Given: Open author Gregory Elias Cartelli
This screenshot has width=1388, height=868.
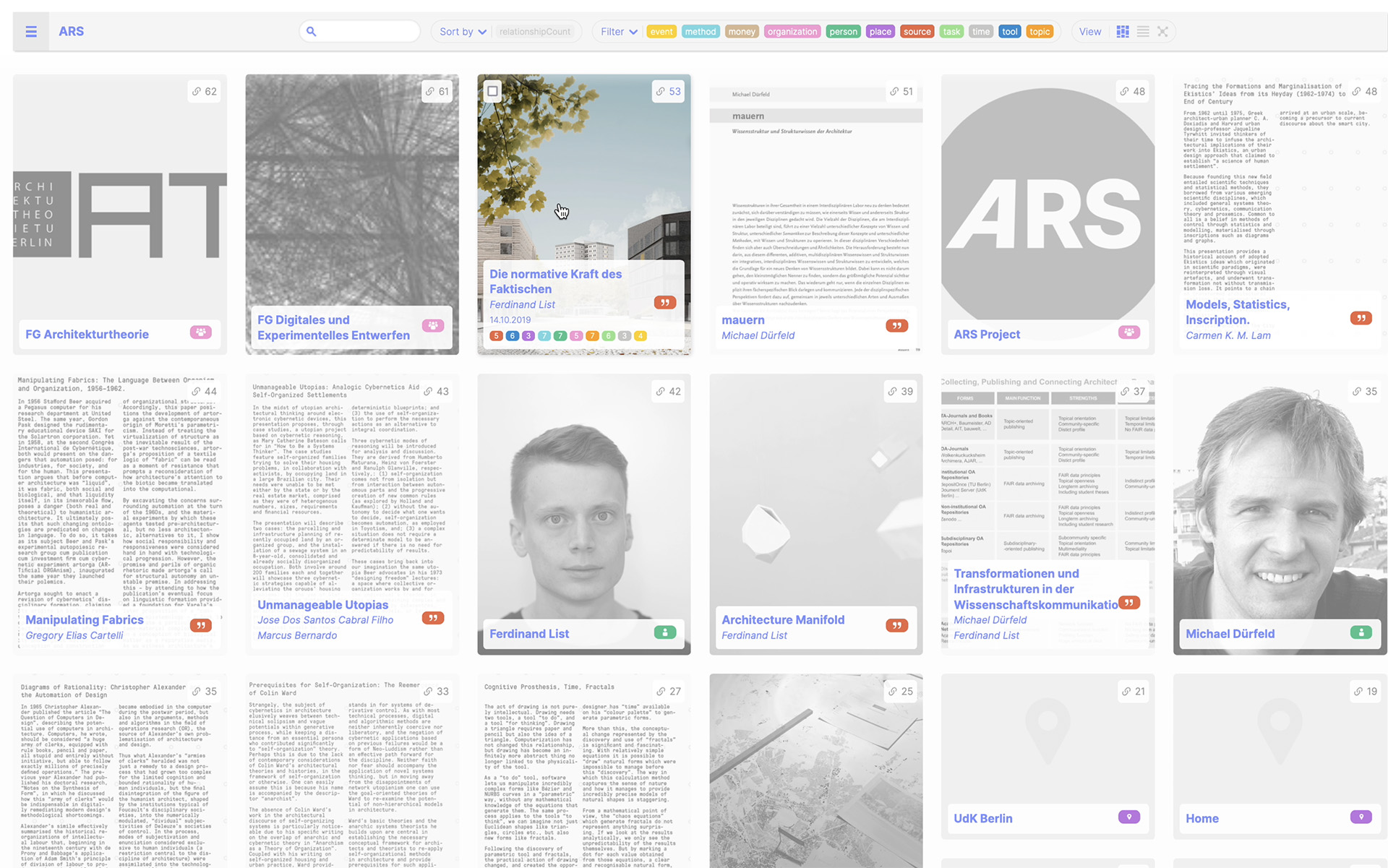Looking at the screenshot, I should click(x=74, y=635).
